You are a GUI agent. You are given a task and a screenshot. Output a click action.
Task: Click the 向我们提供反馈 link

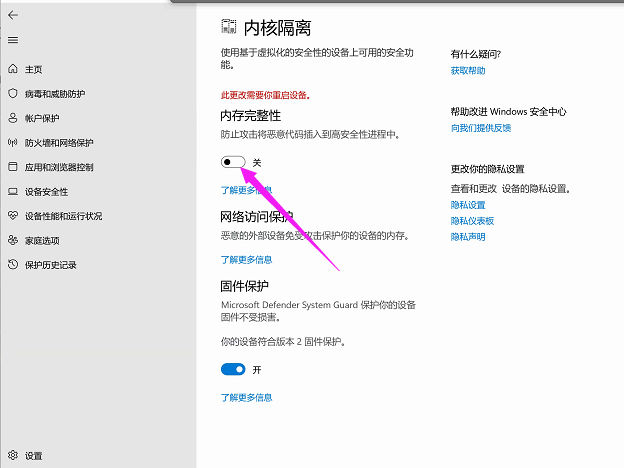pos(481,128)
